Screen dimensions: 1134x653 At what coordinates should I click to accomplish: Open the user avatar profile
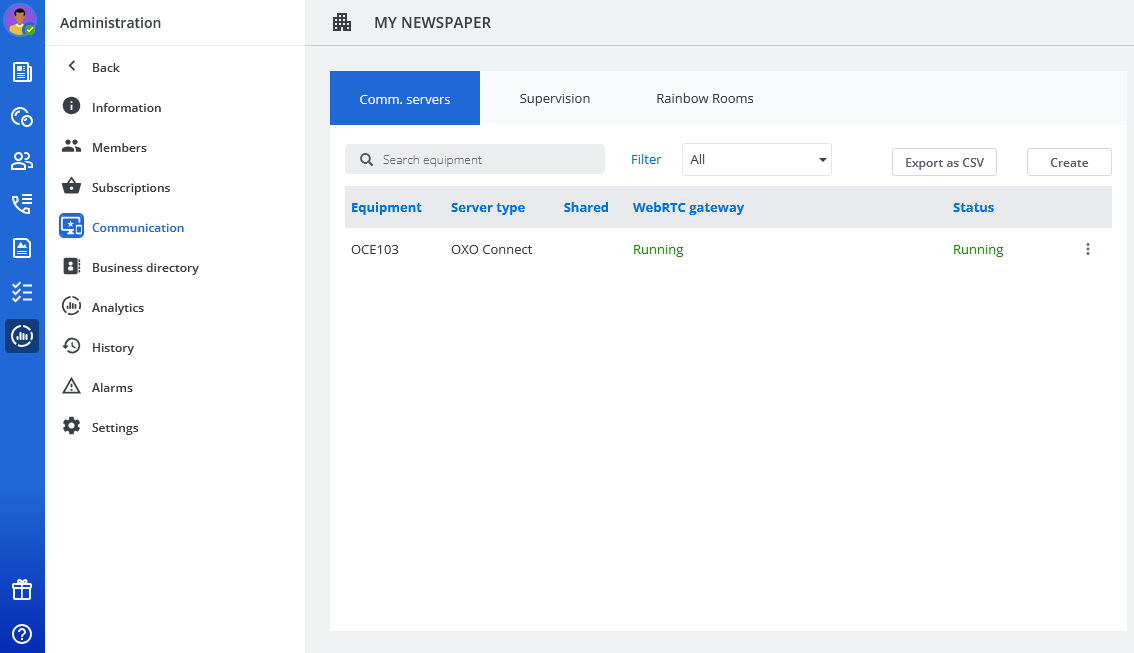pyautogui.click(x=20, y=20)
